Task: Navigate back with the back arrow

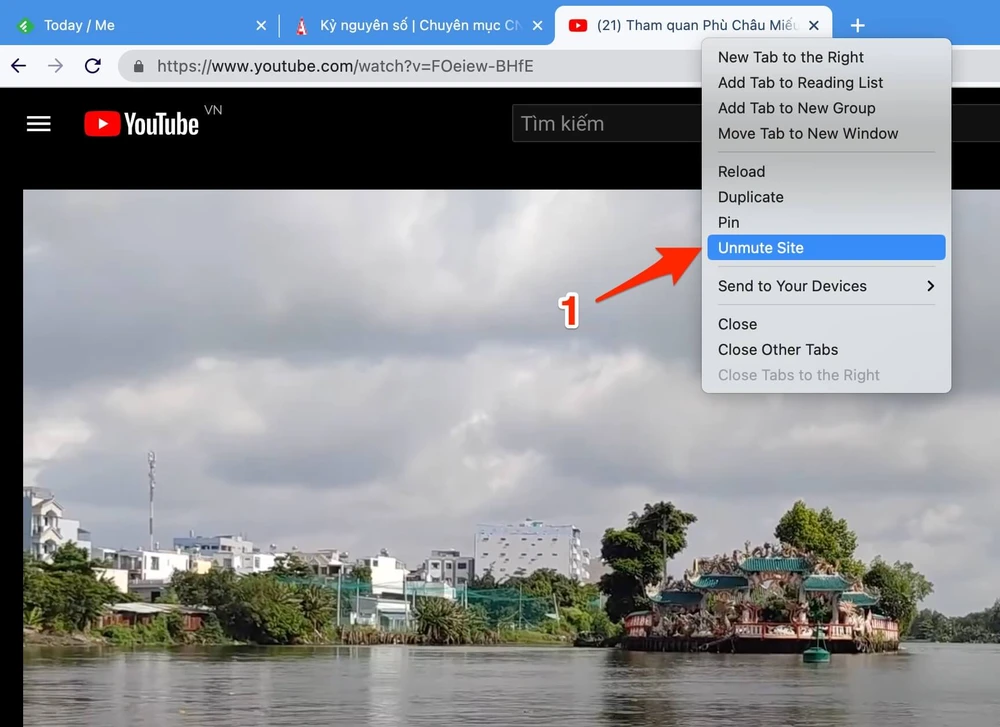Action: 18,66
